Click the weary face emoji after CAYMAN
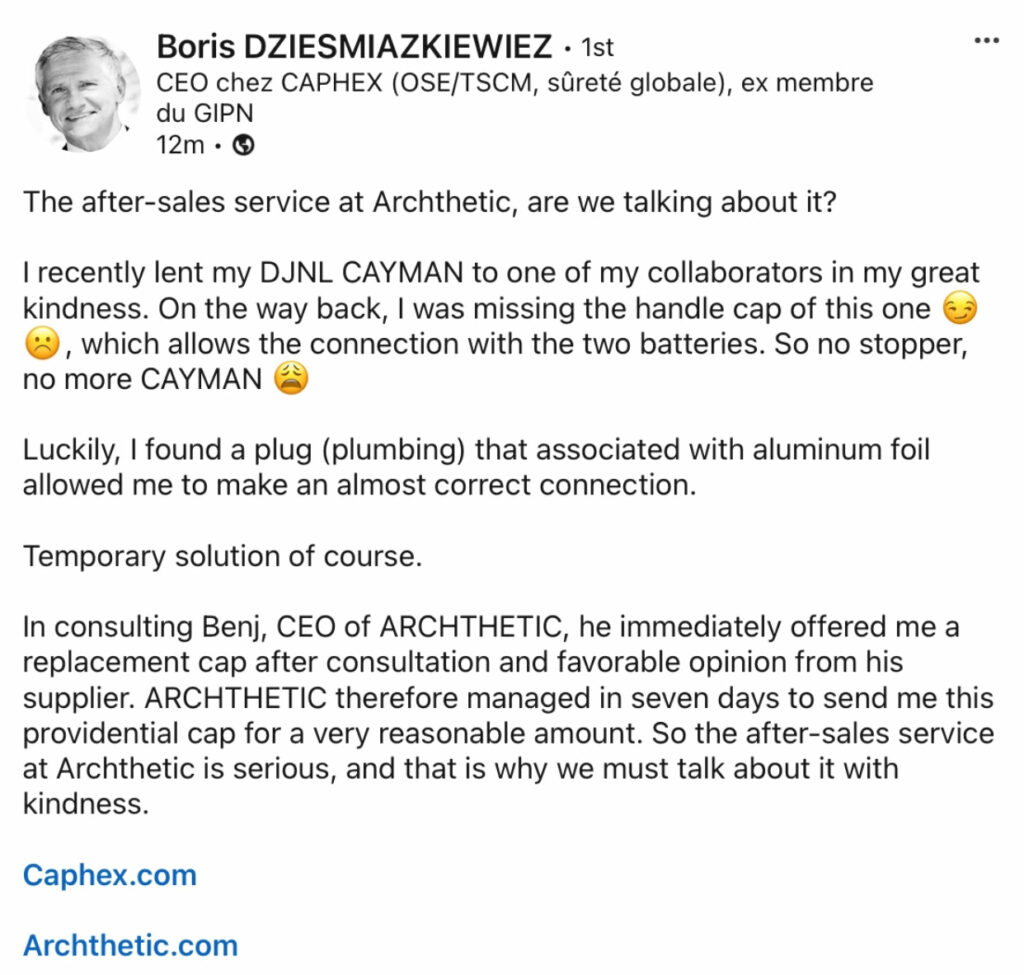Screen dimensions: 1024x975 pyautogui.click(x=290, y=381)
